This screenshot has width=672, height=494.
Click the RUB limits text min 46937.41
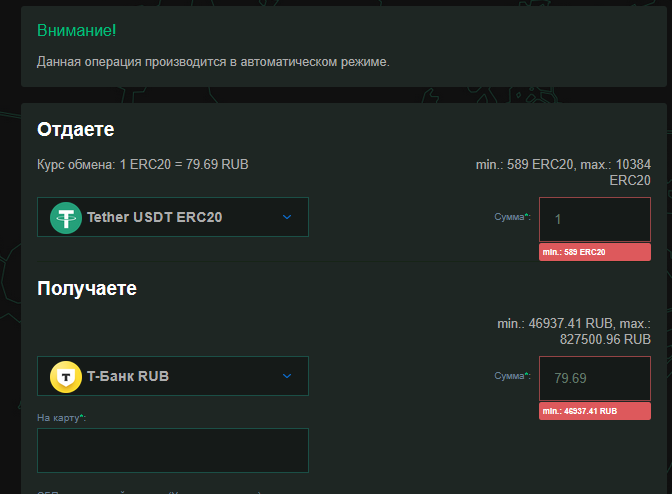click(x=574, y=332)
